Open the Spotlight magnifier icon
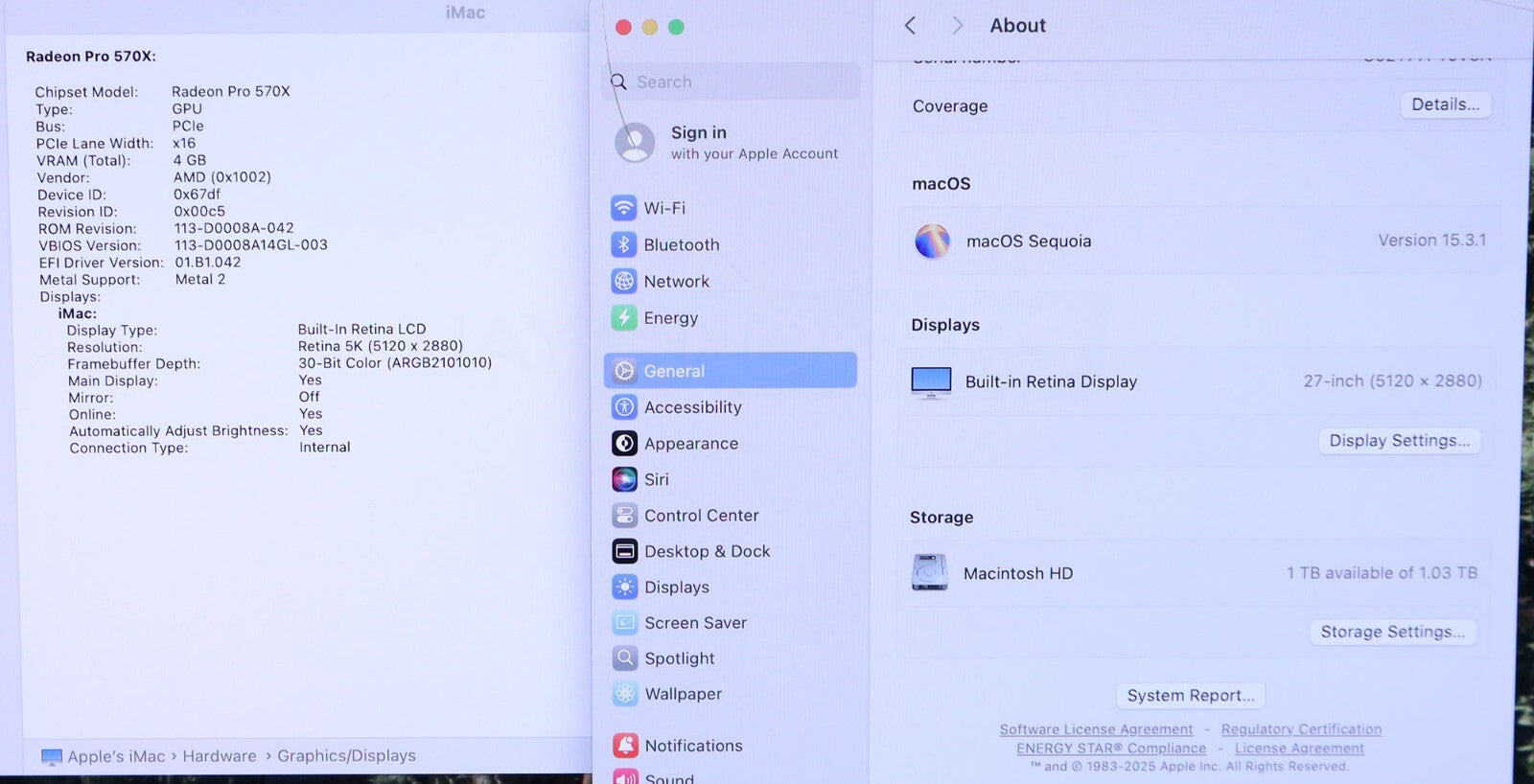The height and width of the screenshot is (784, 1534). (x=624, y=658)
